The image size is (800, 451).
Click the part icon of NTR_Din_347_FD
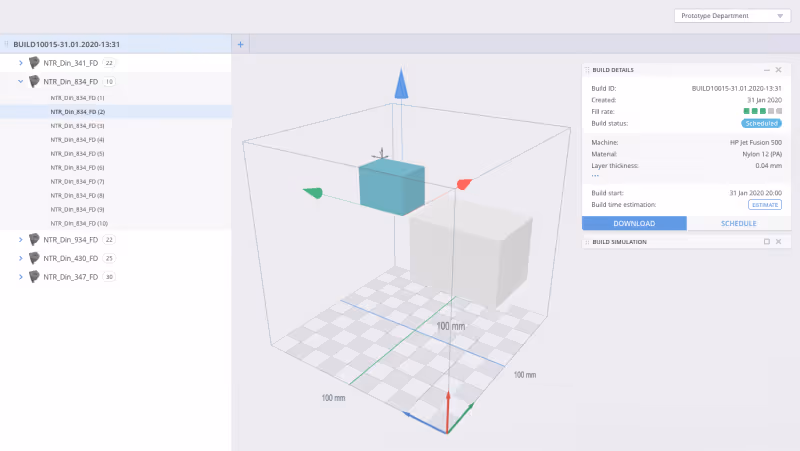click(x=34, y=277)
